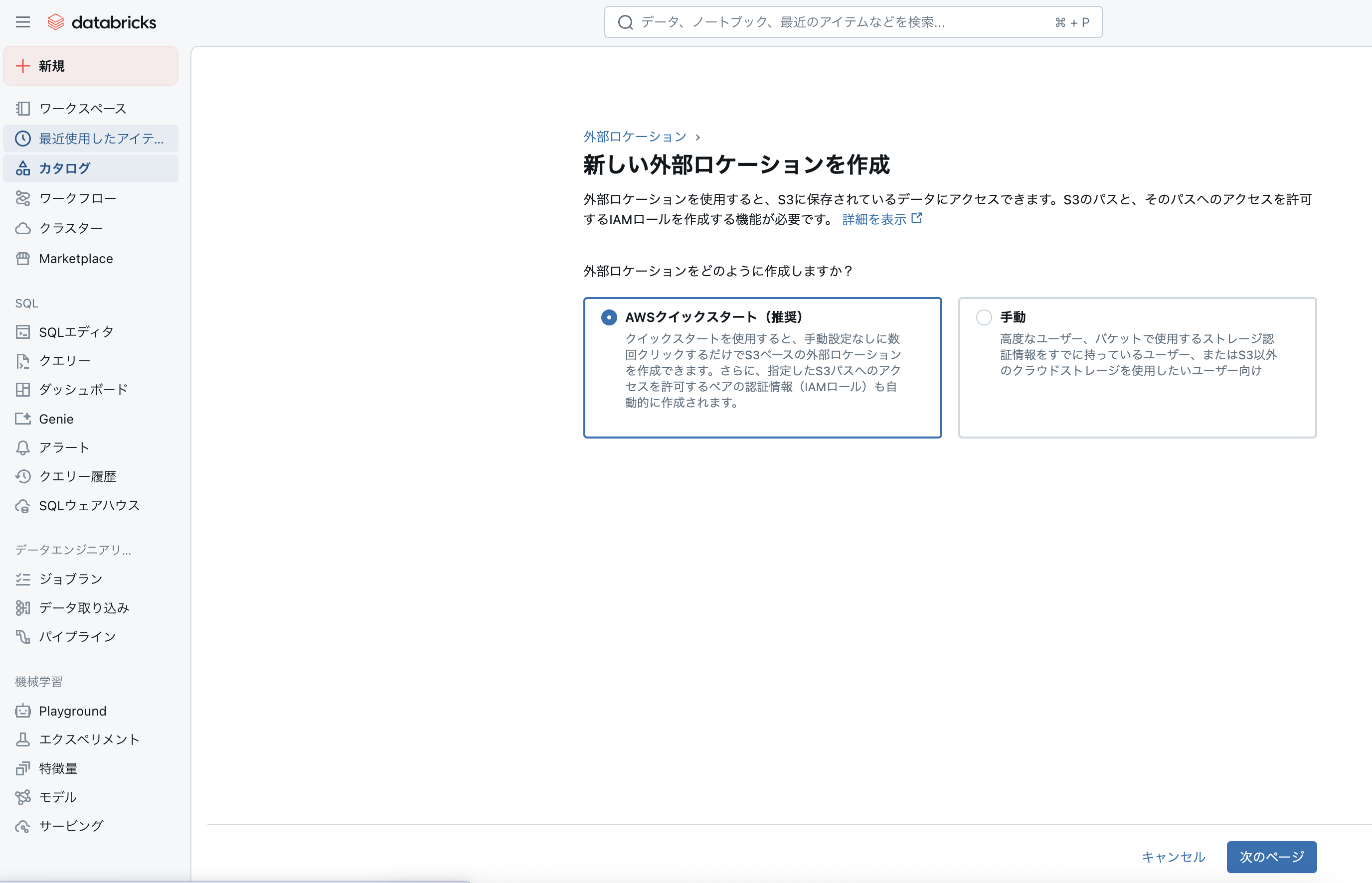Open the Playground robot icon

(x=23, y=711)
